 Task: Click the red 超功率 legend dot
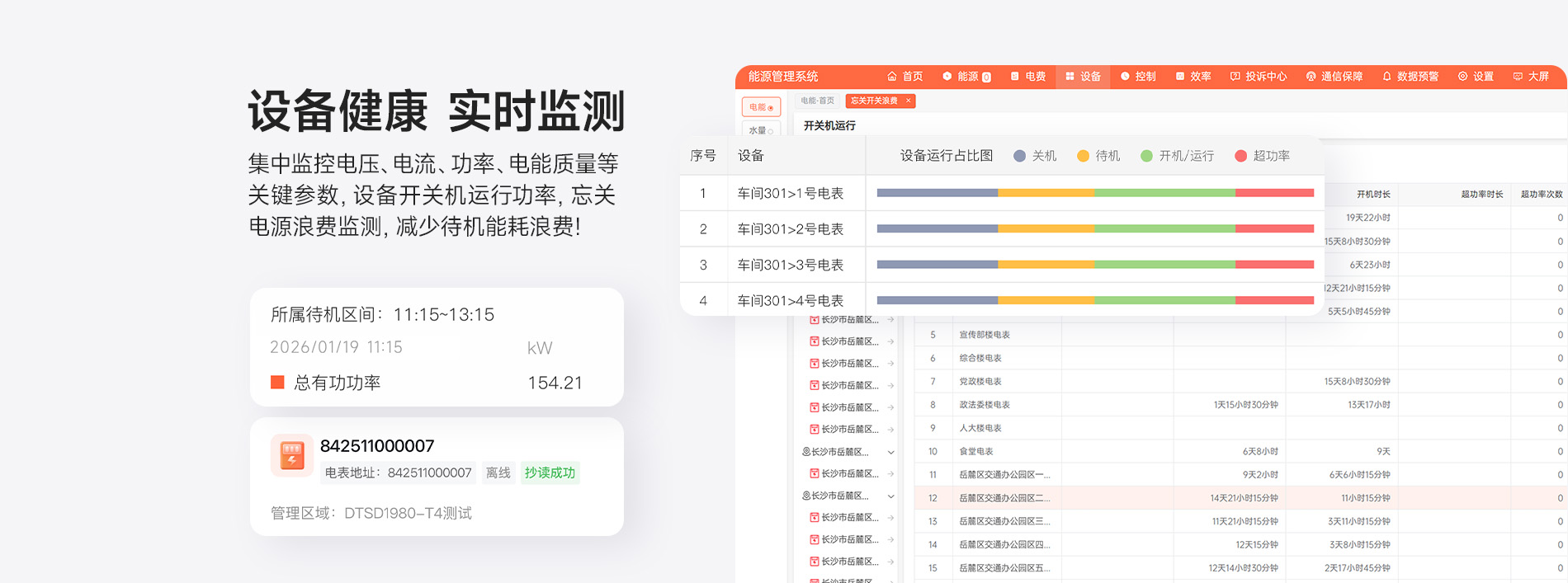(x=1240, y=156)
